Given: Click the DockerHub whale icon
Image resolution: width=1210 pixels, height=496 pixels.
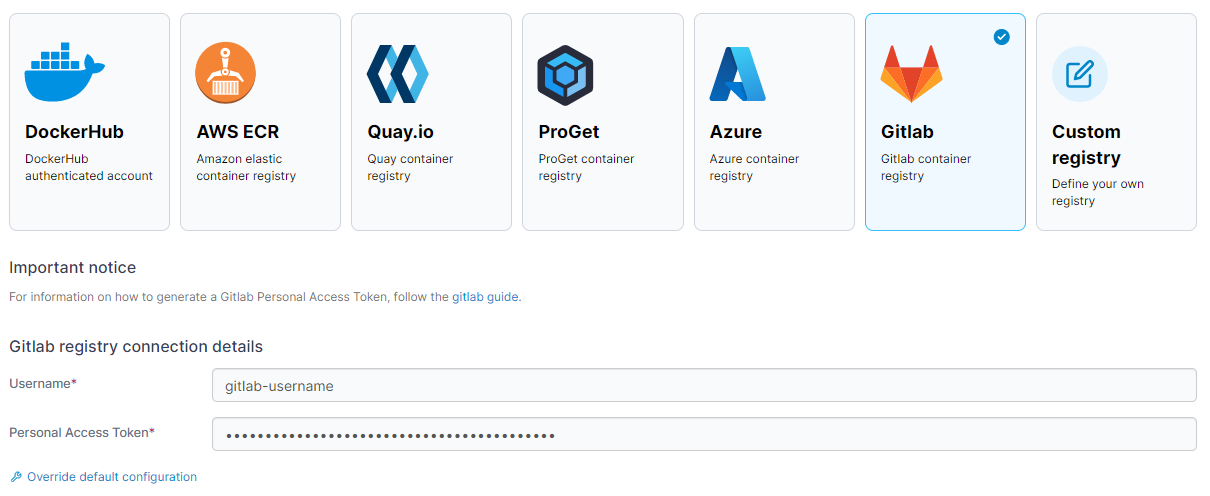Looking at the screenshot, I should (x=64, y=73).
